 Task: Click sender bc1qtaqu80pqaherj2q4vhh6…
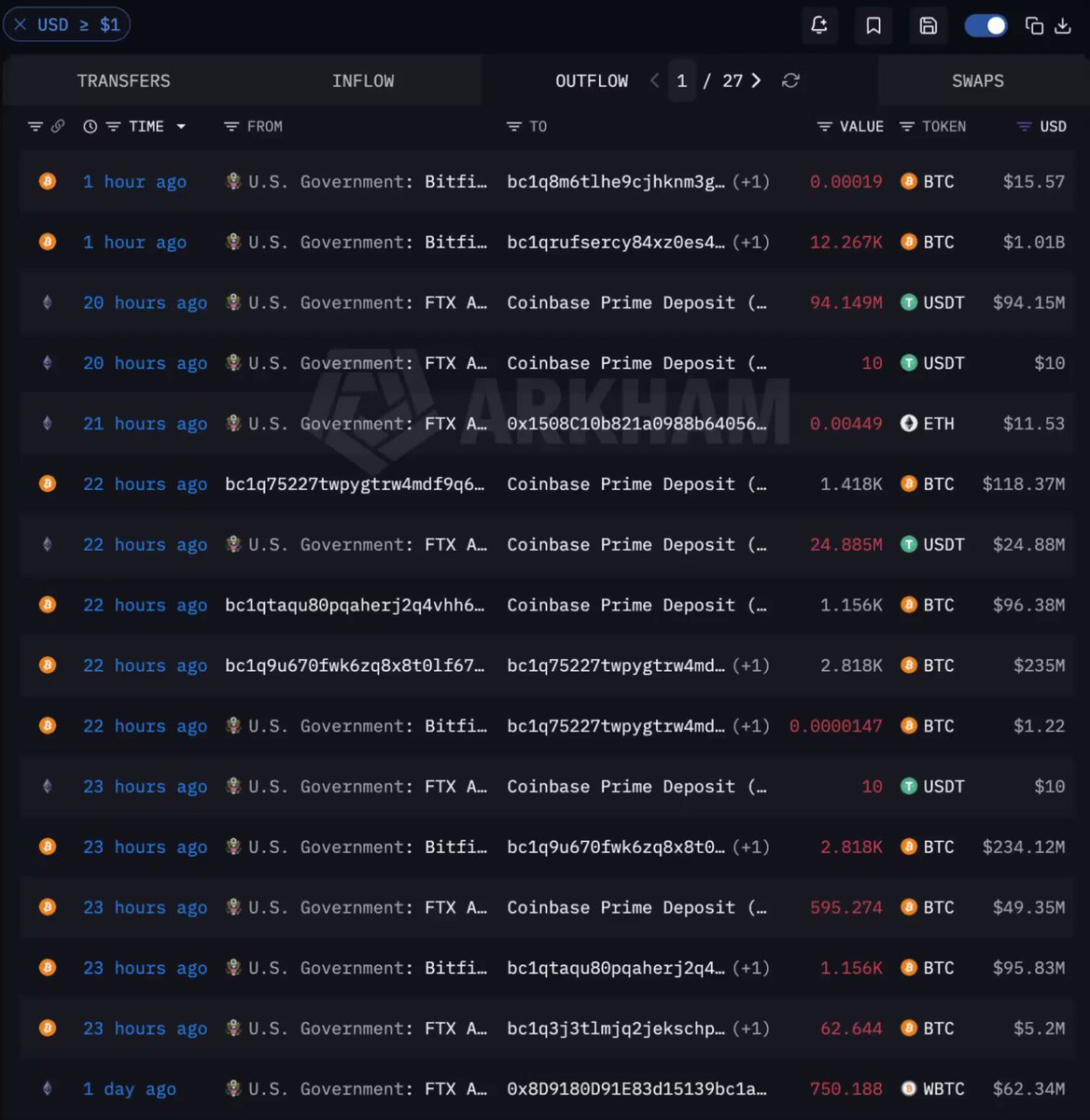(355, 605)
